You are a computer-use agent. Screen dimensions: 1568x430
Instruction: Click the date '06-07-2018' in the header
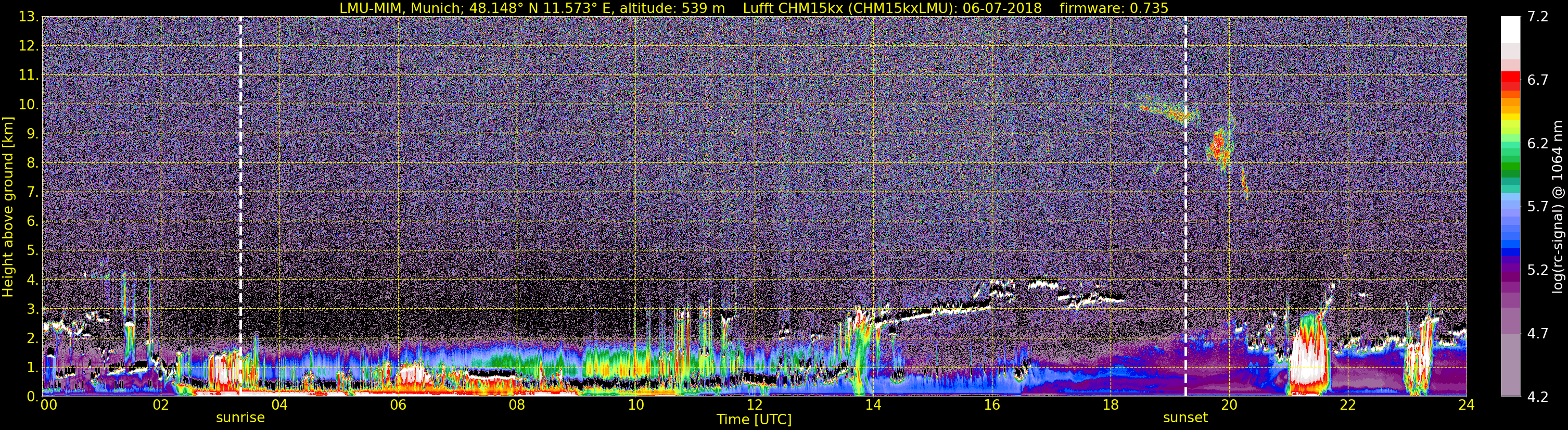tap(1002, 8)
